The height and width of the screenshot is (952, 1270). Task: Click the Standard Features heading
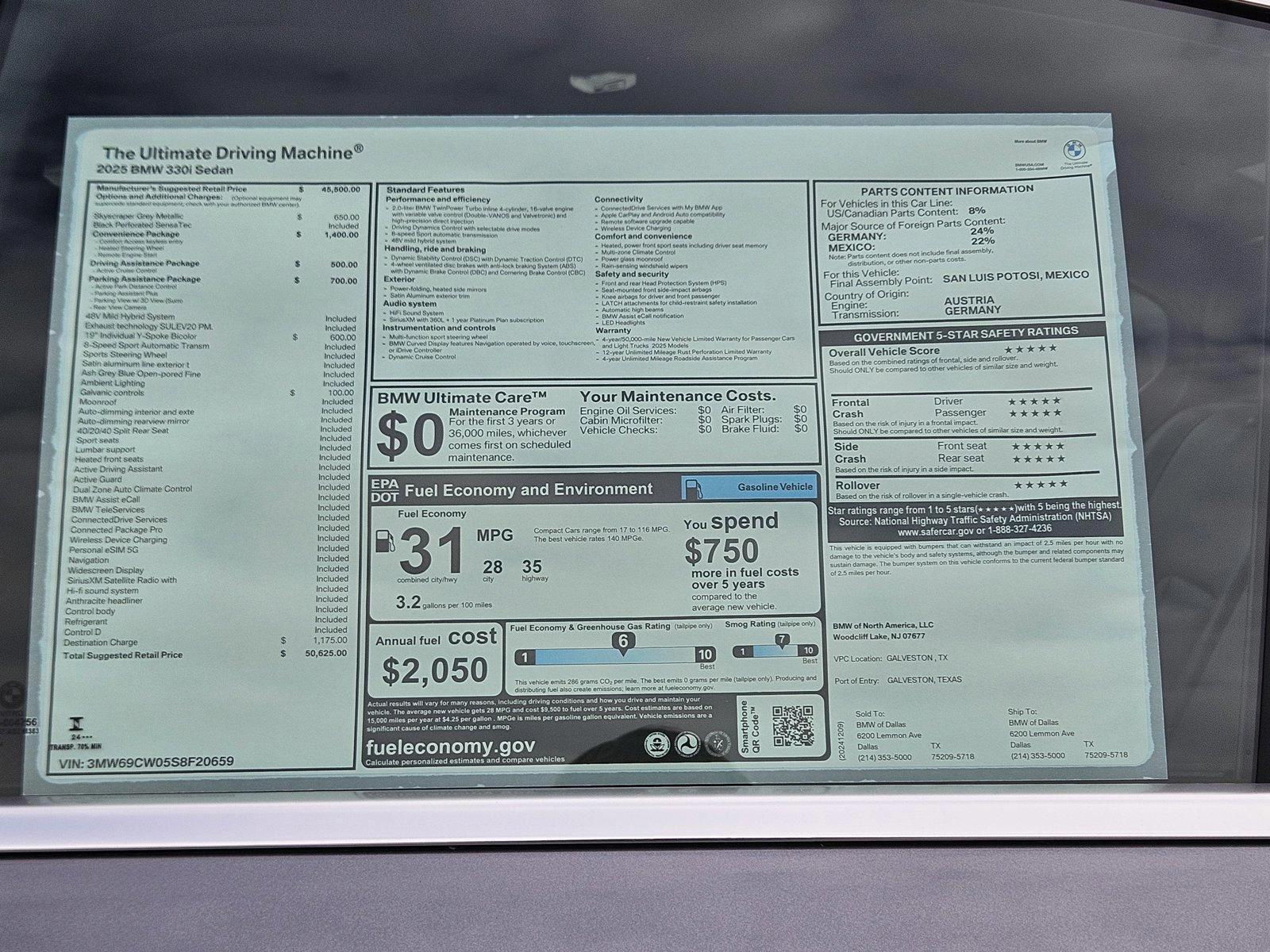[x=425, y=190]
